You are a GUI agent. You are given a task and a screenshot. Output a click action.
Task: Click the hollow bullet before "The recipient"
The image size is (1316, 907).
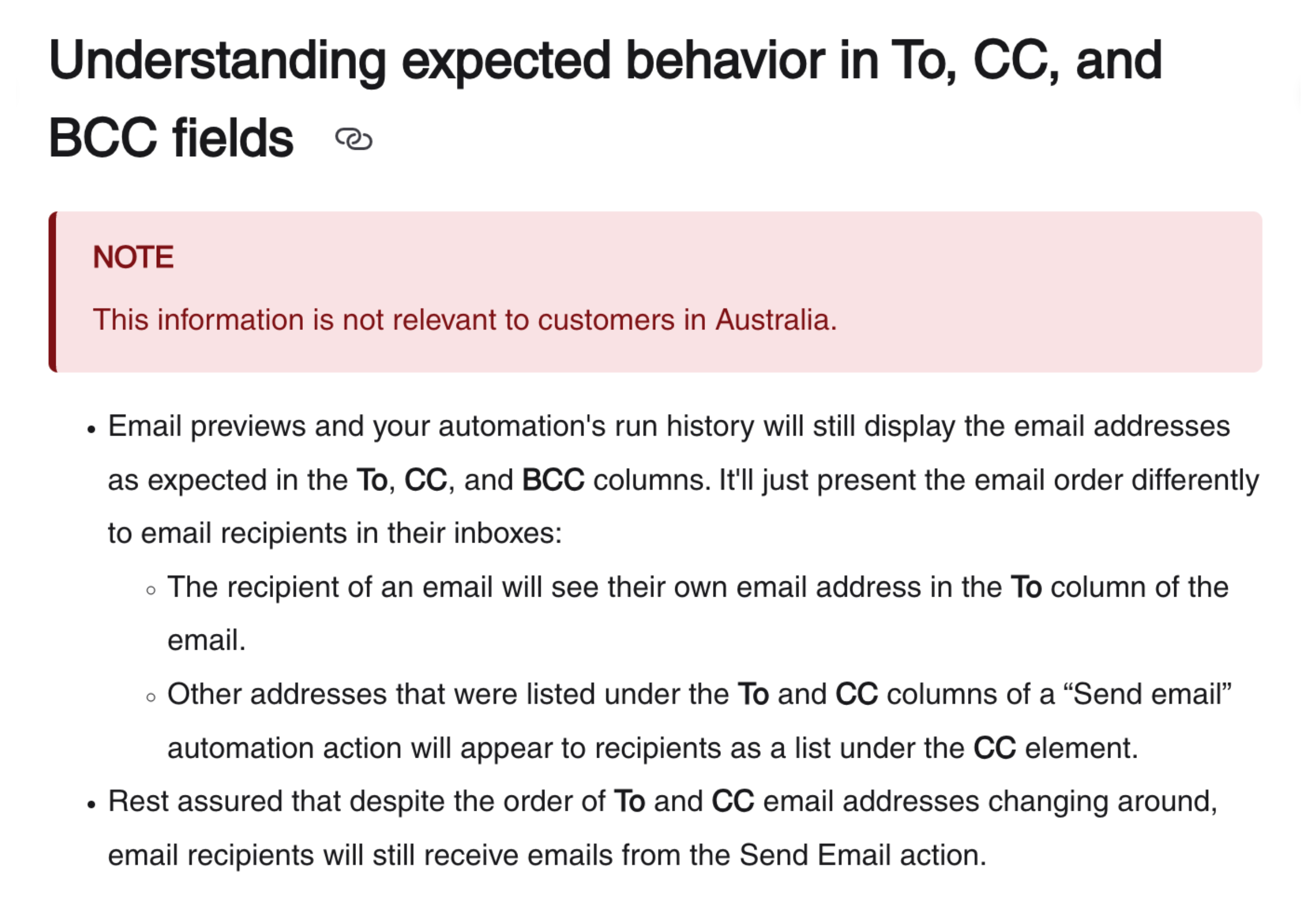tap(150, 590)
